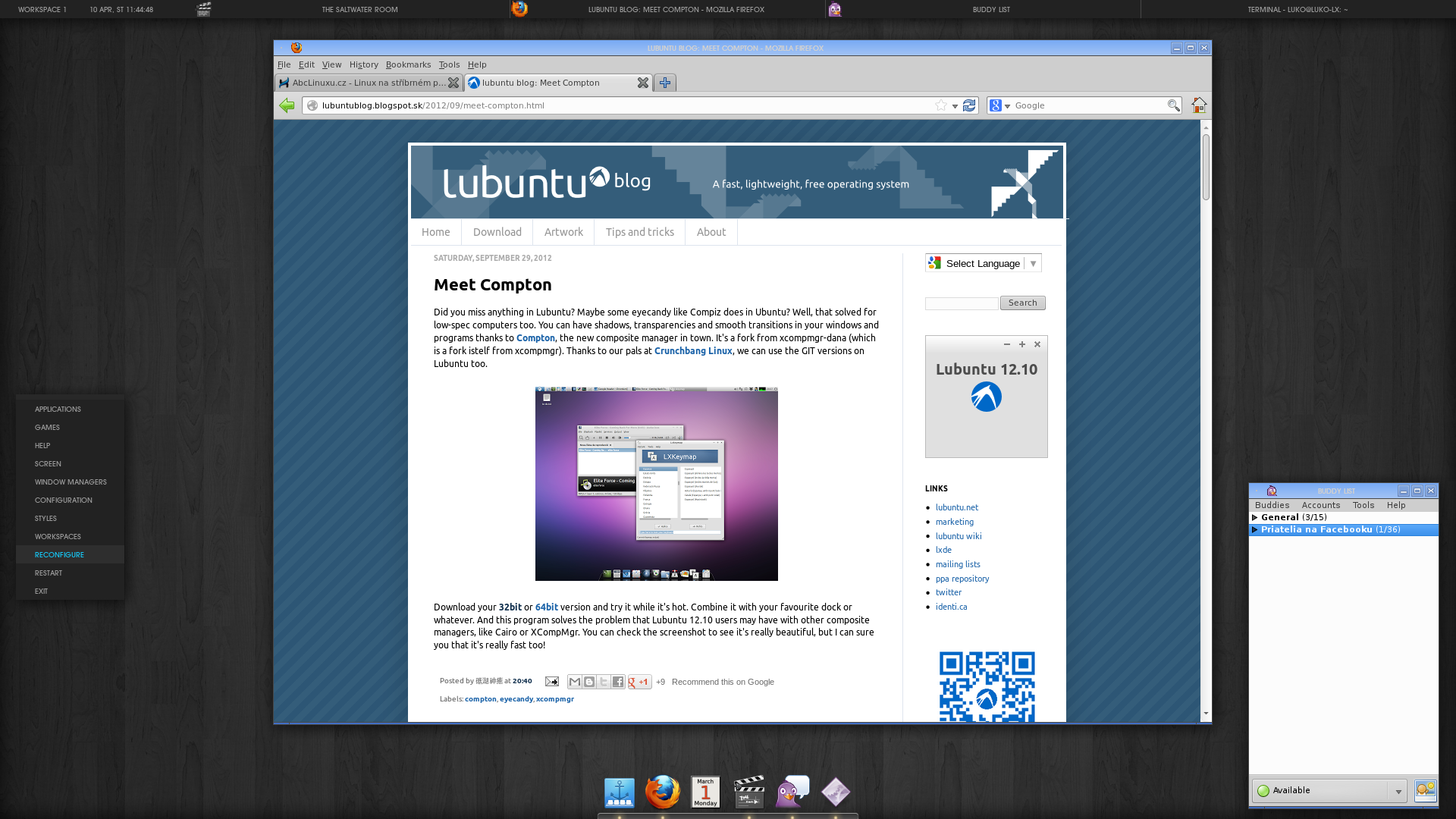Select Reconfigure in the desktop menu
Image resolution: width=1456 pixels, height=819 pixels.
[70, 554]
